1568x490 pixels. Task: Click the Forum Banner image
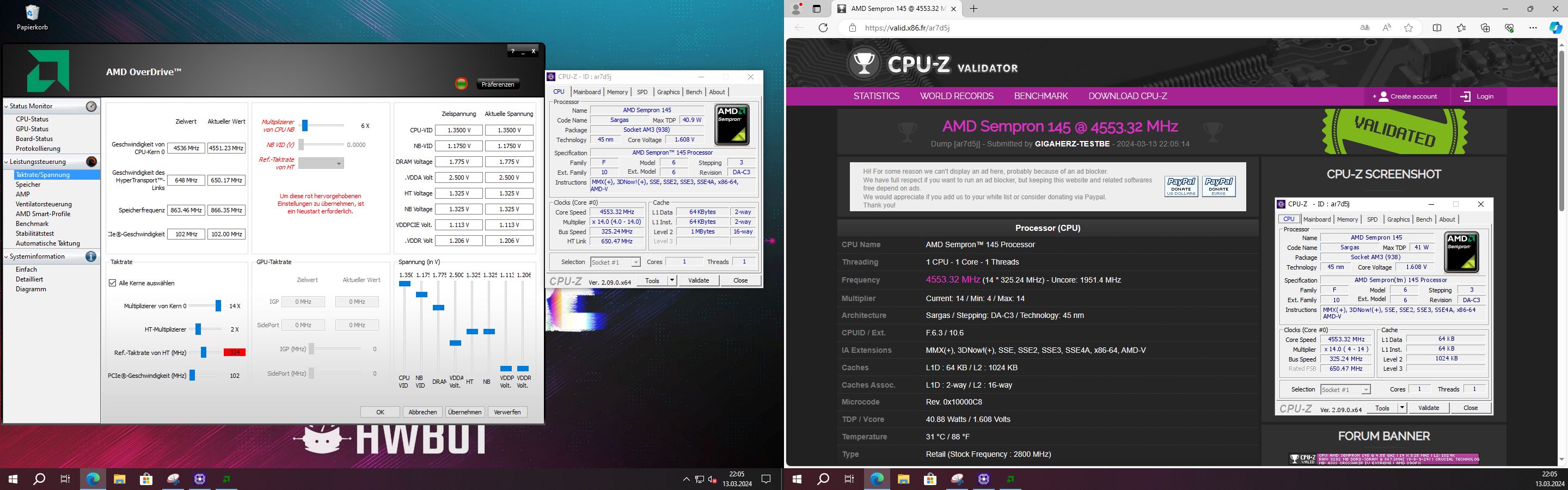(x=1384, y=459)
